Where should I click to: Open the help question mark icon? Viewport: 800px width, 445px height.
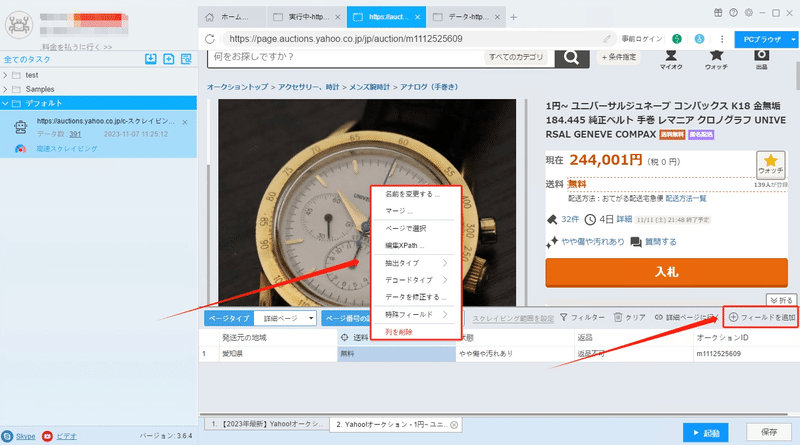tap(733, 13)
